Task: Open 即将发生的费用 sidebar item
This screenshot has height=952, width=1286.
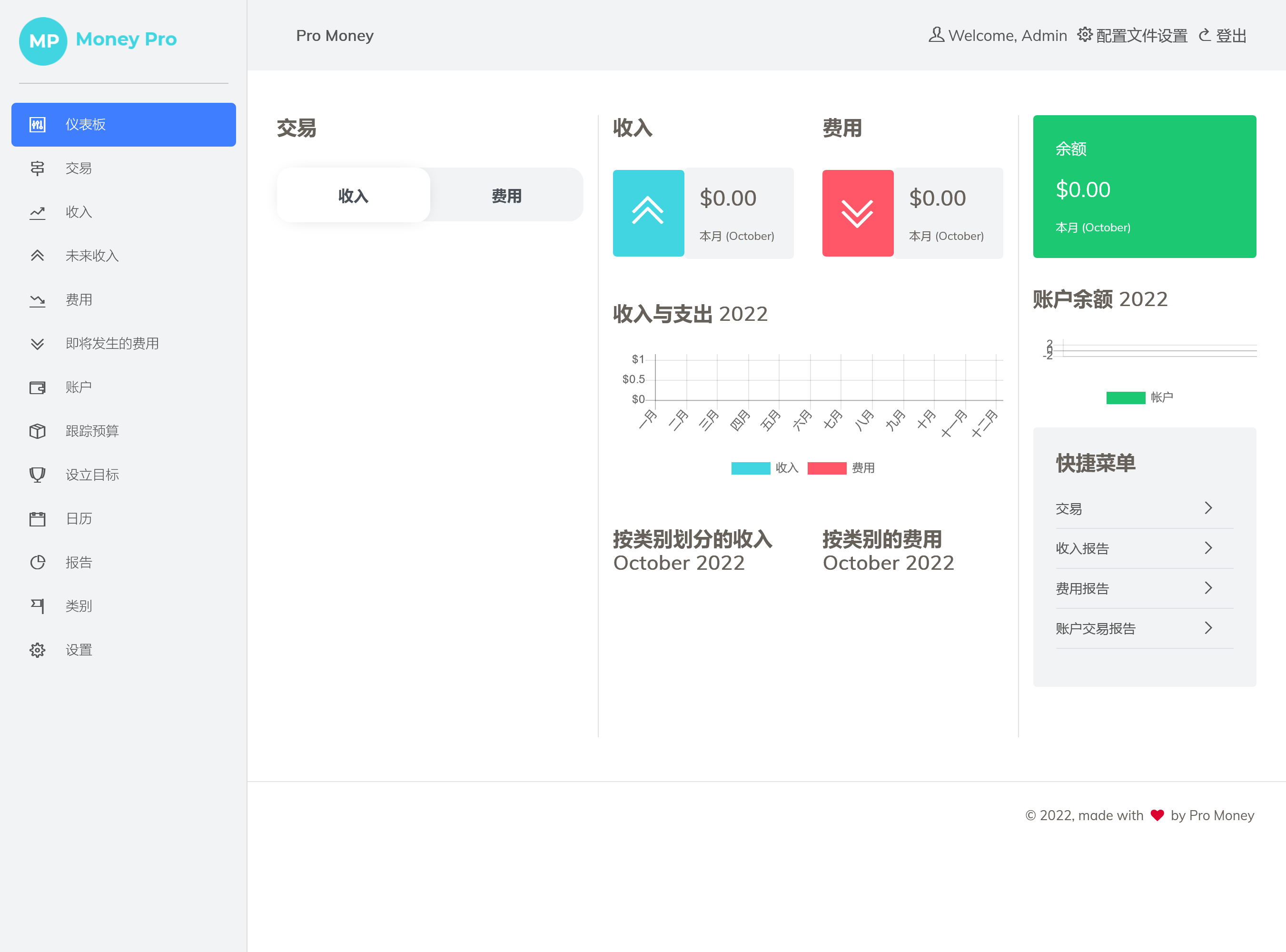Action: pyautogui.click(x=112, y=344)
